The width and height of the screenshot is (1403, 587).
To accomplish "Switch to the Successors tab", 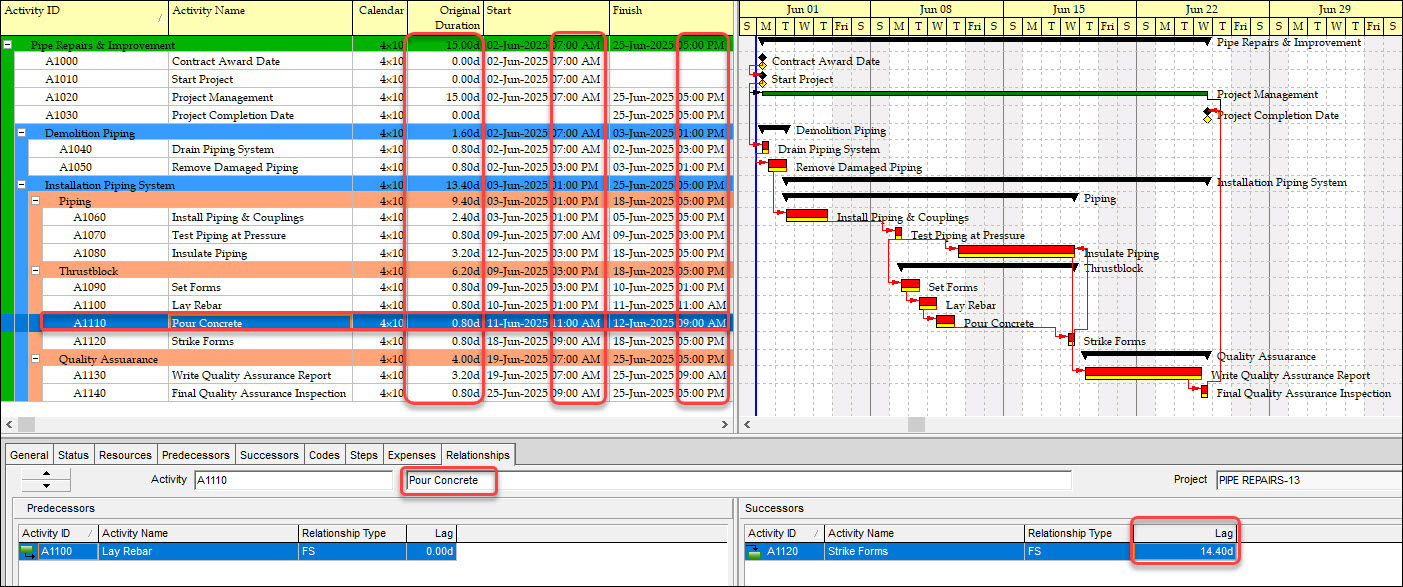I will pos(269,455).
